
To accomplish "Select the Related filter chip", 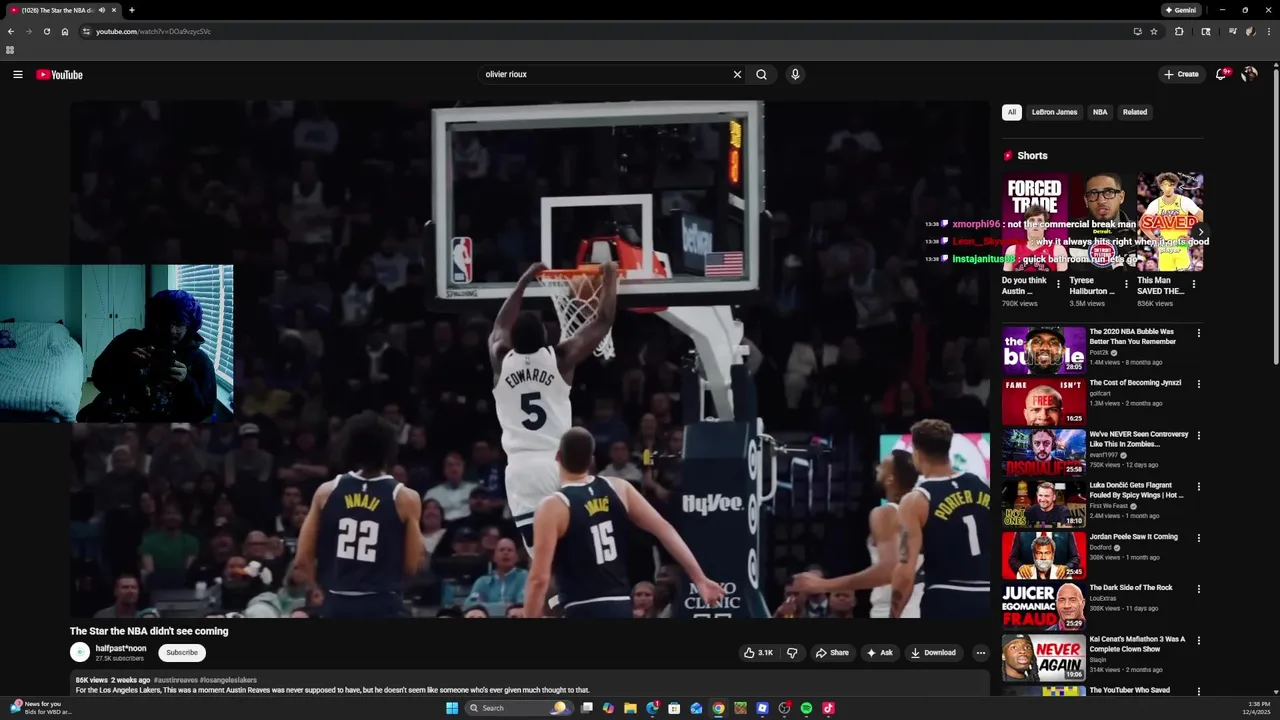I will tap(1135, 112).
